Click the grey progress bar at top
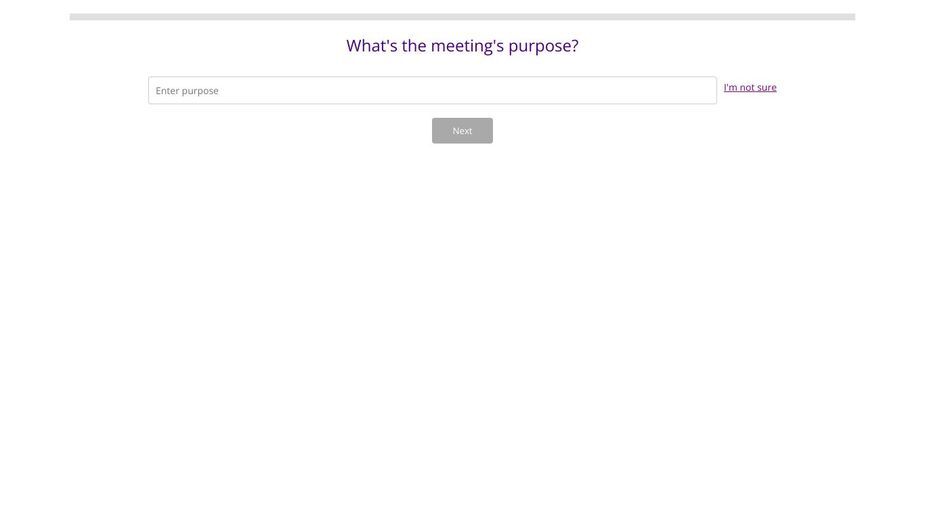 [x=462, y=17]
